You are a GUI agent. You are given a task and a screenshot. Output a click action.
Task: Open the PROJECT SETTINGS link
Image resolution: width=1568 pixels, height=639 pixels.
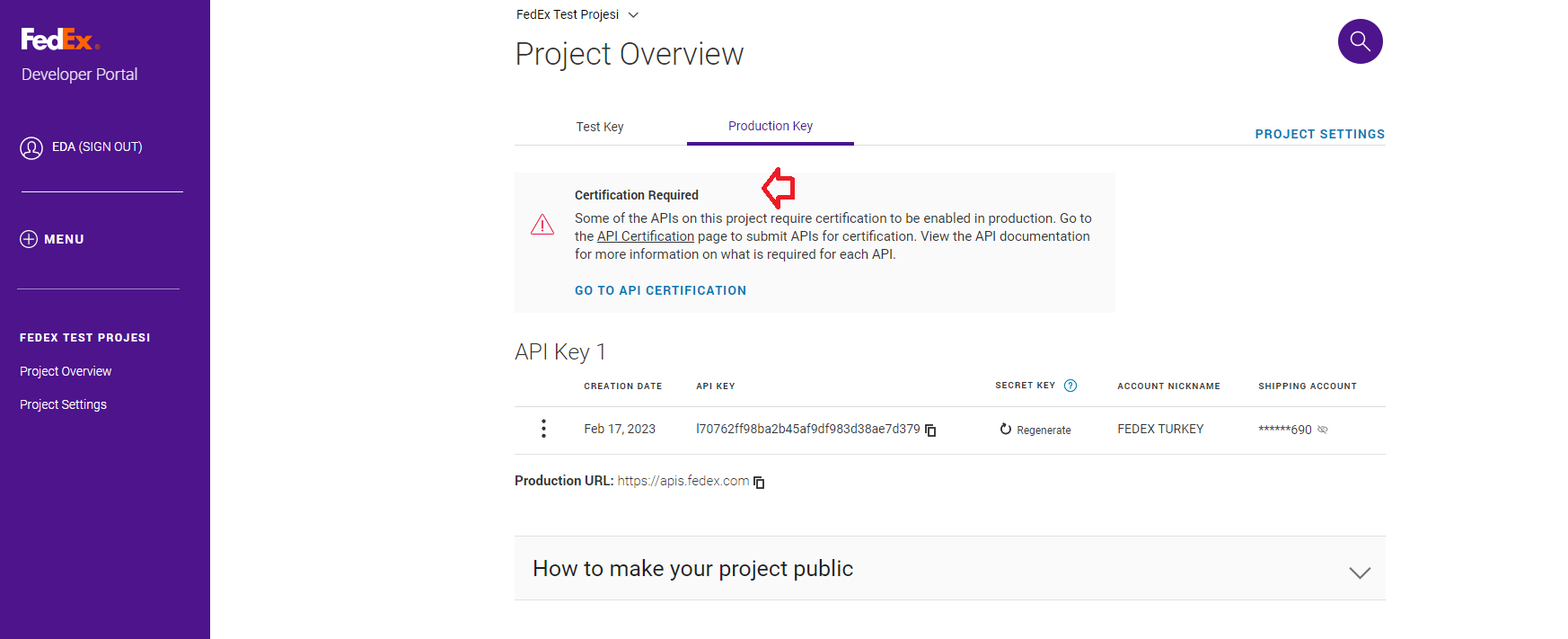pyautogui.click(x=1319, y=134)
